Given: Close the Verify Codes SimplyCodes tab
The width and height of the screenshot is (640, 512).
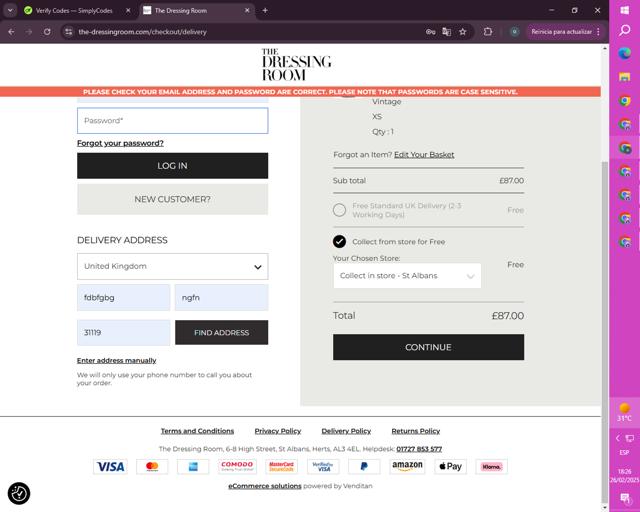Looking at the screenshot, I should pos(128,11).
